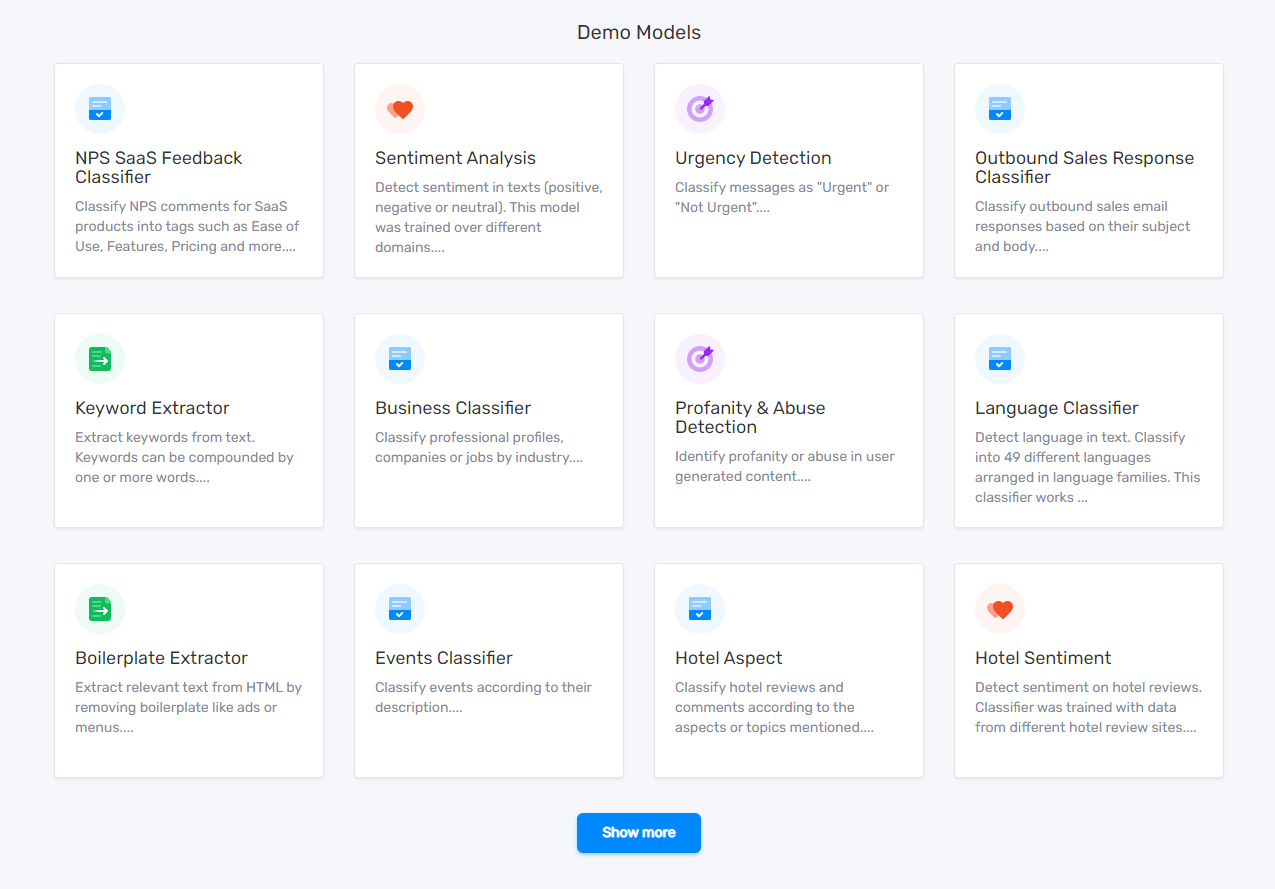Click the Keyword Extractor green icon
This screenshot has width=1275, height=889.
coord(100,359)
